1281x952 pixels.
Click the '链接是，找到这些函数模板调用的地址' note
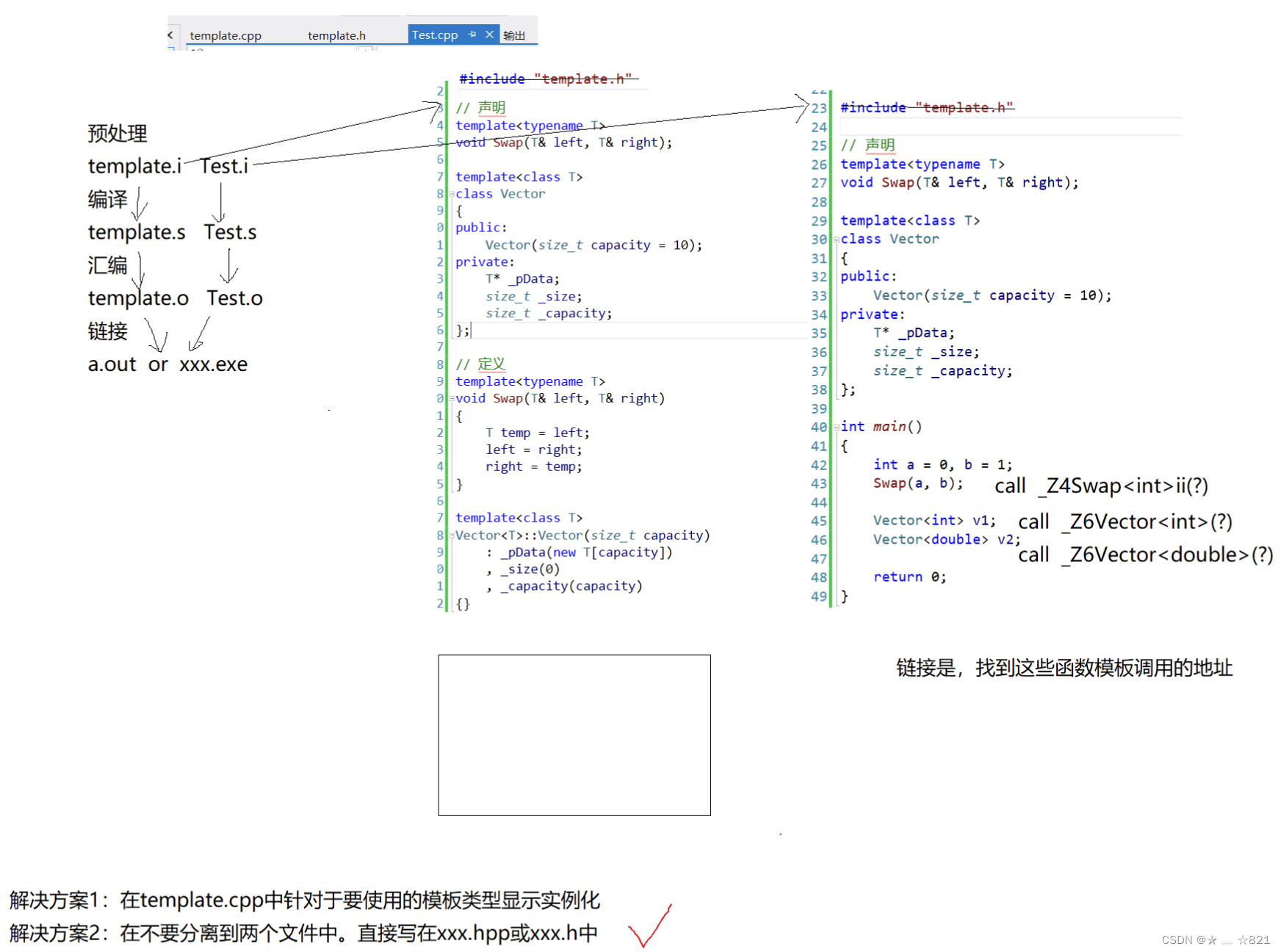tap(1064, 668)
